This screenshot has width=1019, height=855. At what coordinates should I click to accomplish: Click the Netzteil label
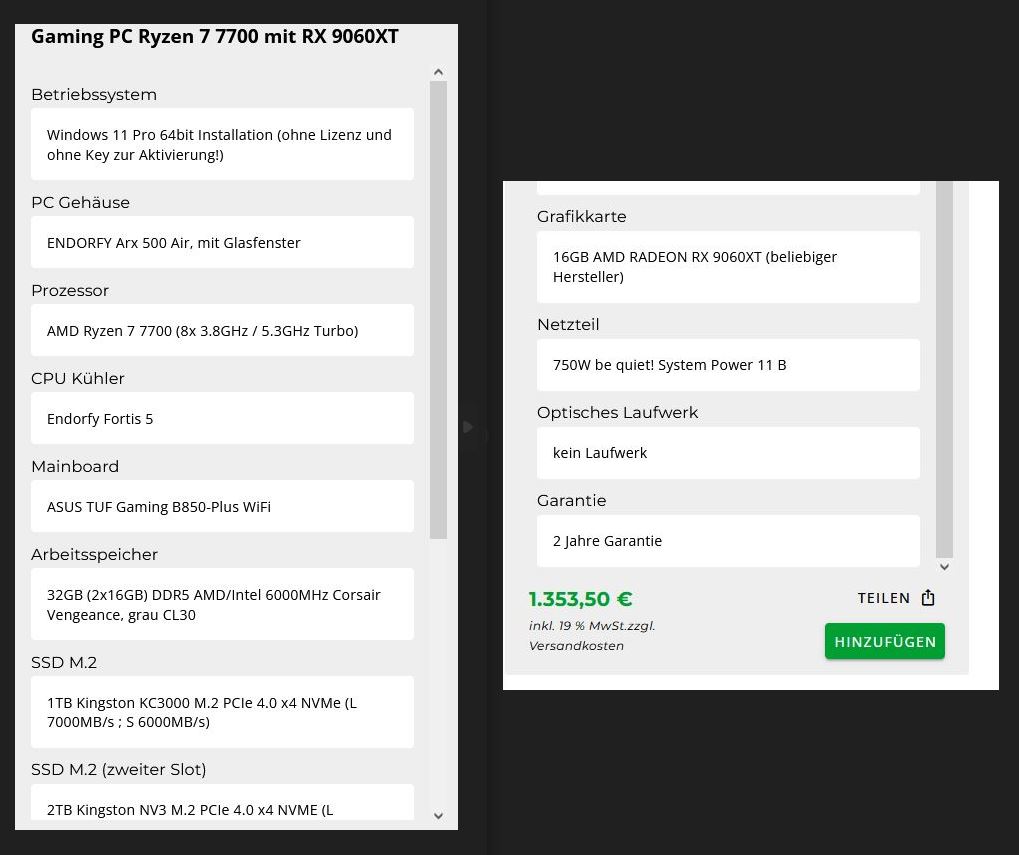point(568,324)
